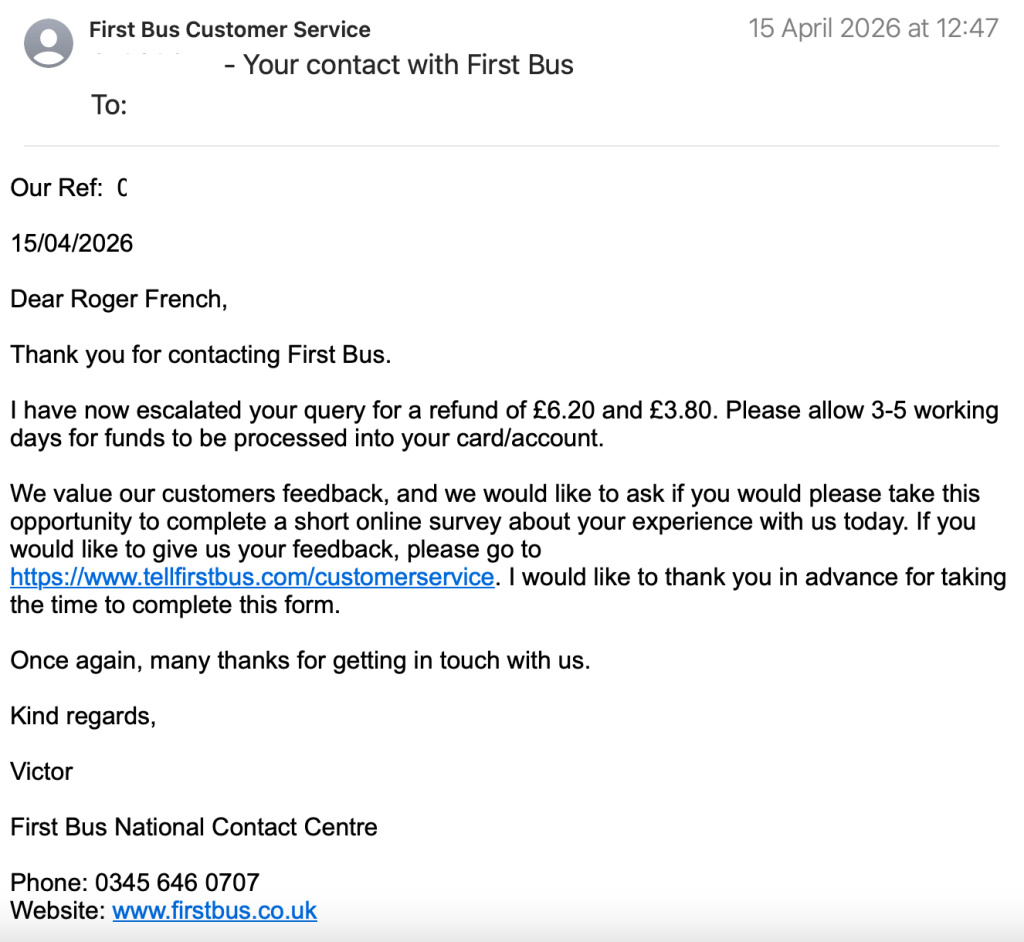Screen dimensions: 1024x942
Task: Click the Website: label in the signature
Action: (x=57, y=910)
